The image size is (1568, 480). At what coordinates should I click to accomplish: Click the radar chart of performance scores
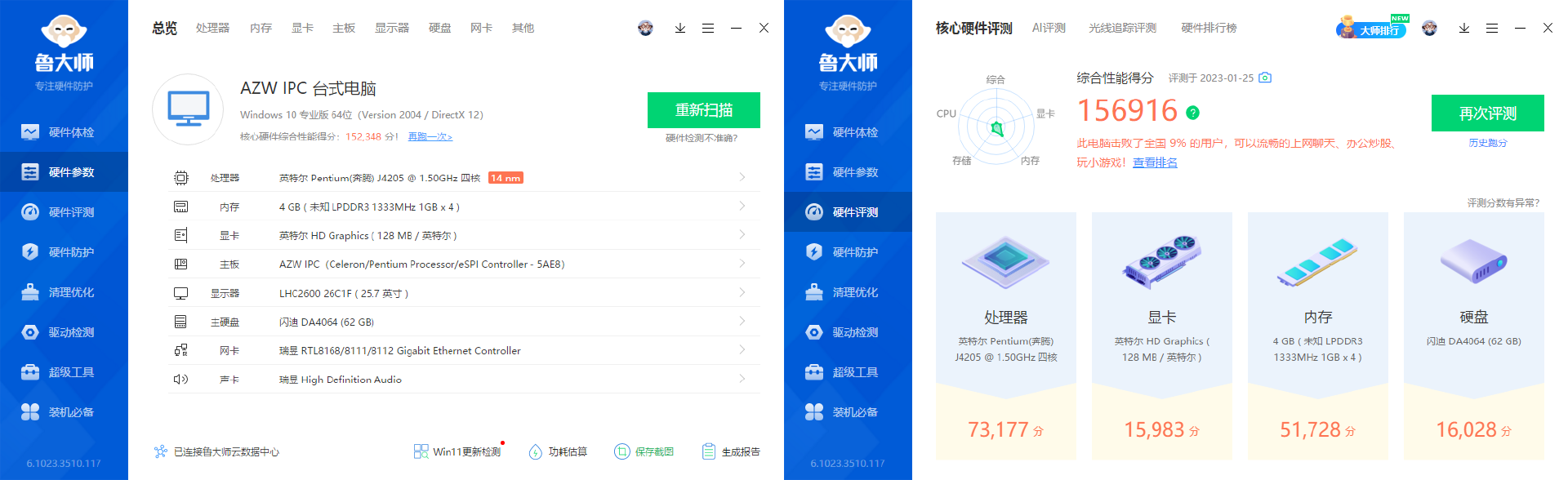pos(996,126)
